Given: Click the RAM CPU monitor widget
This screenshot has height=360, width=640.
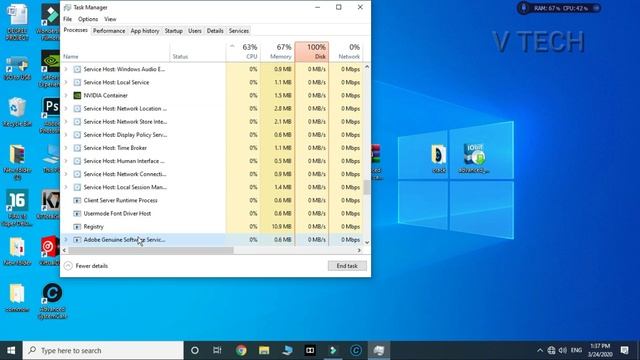Looking at the screenshot, I should (x=559, y=8).
